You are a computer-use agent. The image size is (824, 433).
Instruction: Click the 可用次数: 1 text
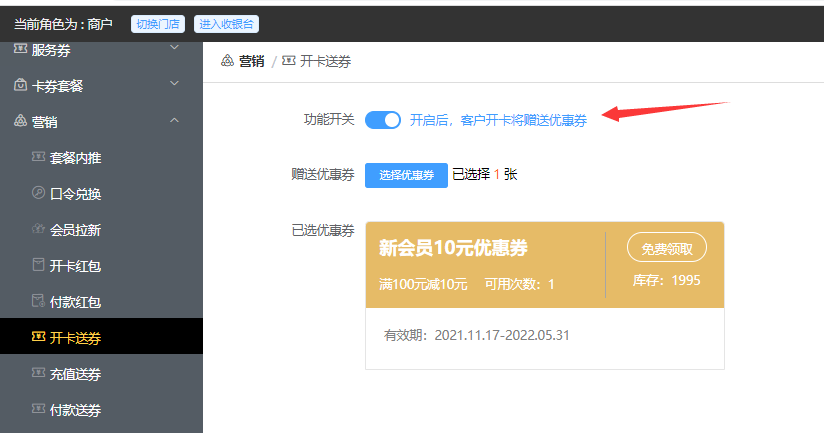pyautogui.click(x=519, y=284)
